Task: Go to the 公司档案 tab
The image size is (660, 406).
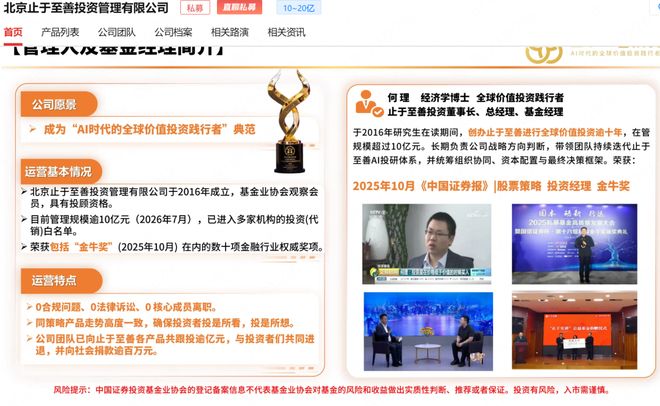Action: click(173, 32)
